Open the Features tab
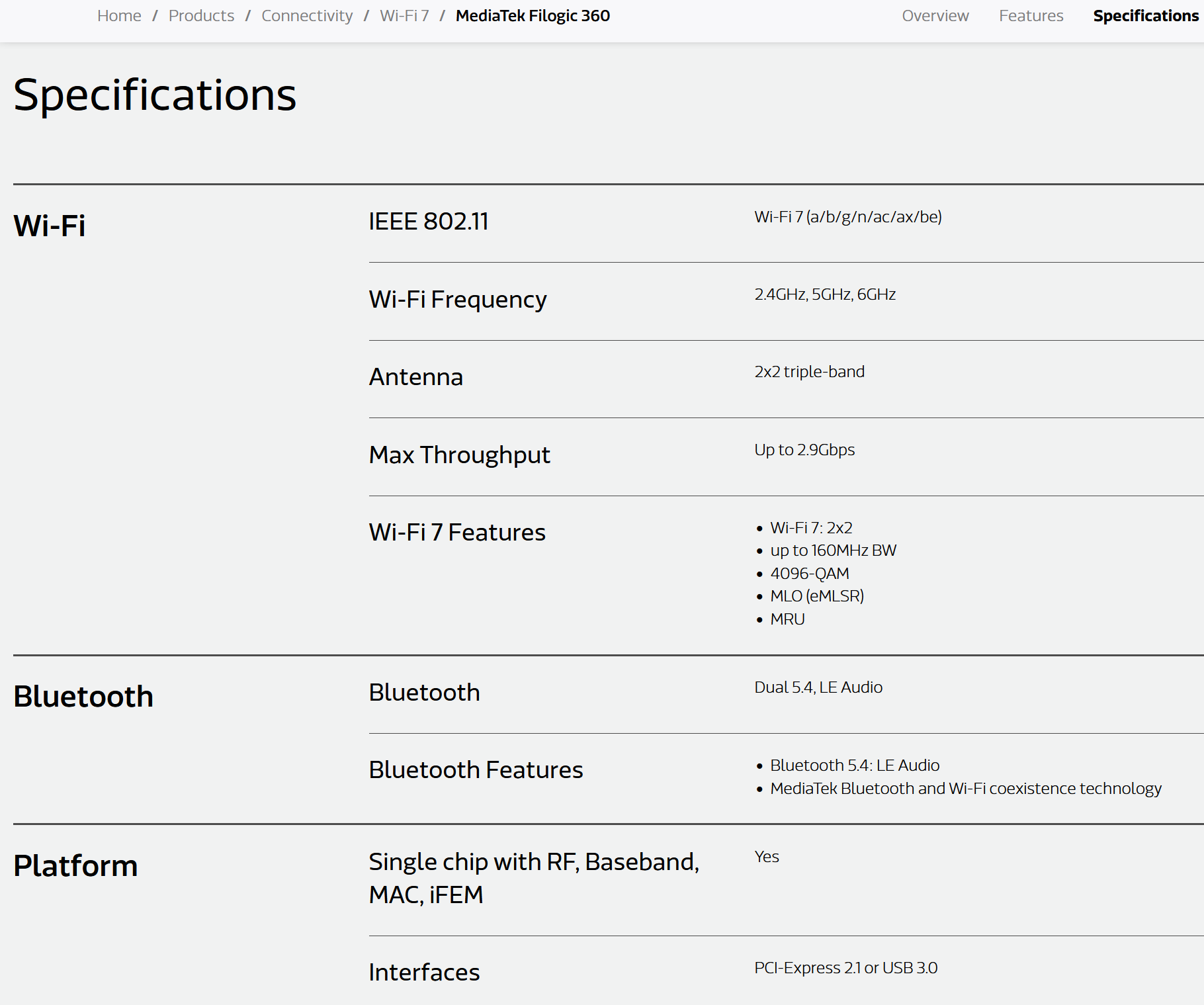The height and width of the screenshot is (1005, 1204). point(1031,16)
